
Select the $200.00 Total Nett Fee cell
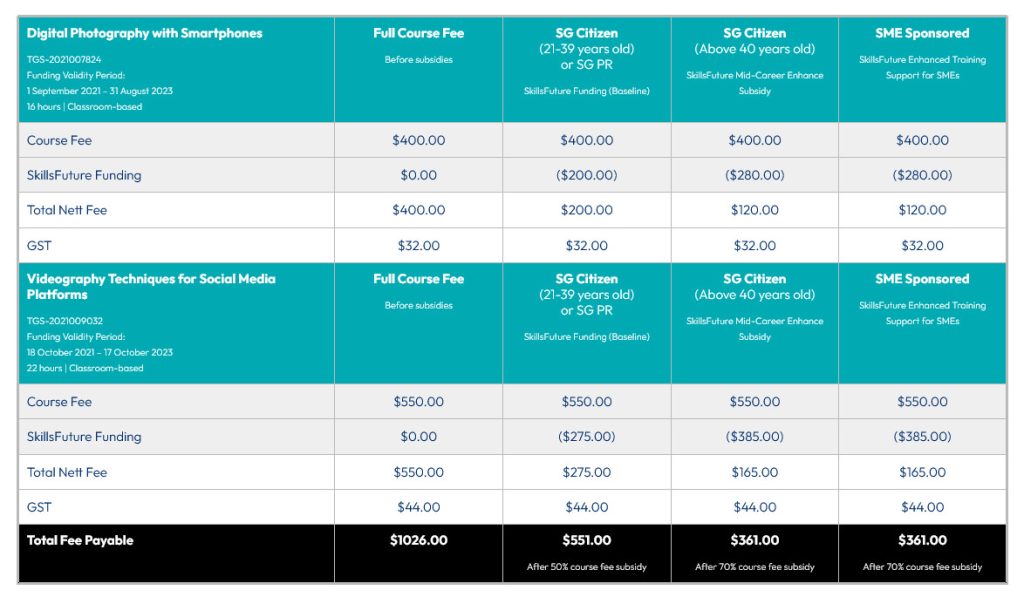tap(586, 210)
